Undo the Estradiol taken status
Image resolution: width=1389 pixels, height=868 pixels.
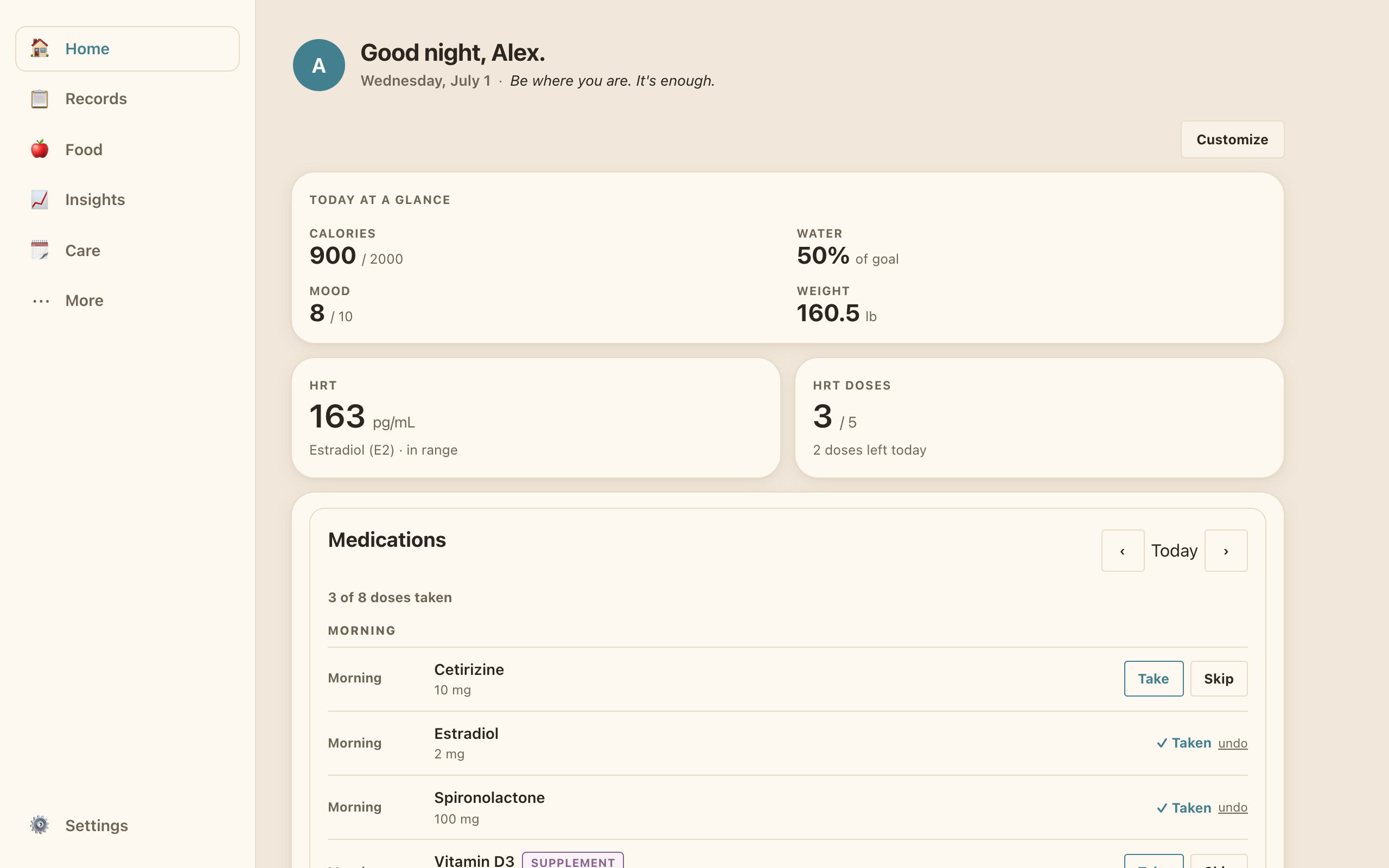point(1232,743)
